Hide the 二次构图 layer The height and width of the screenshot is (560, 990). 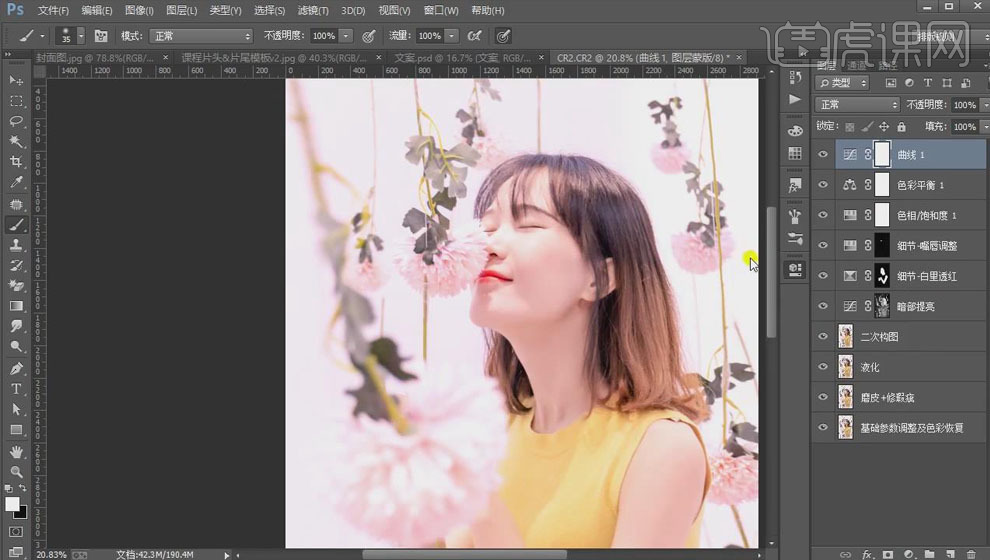823,336
